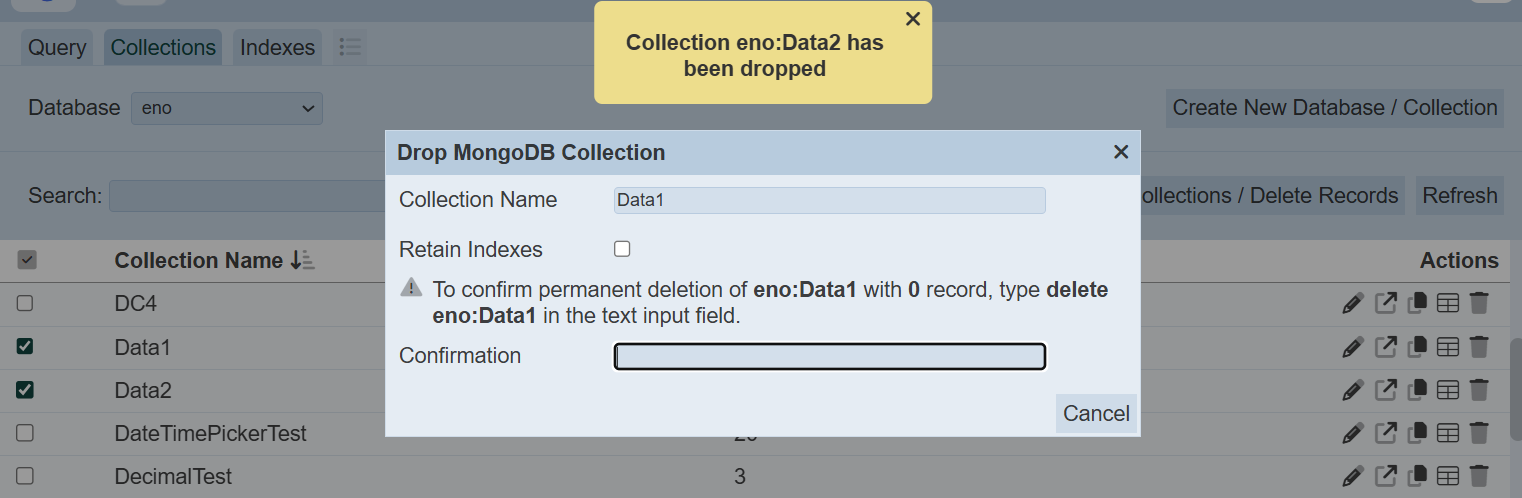Open the Indexes tab
Image resolution: width=1522 pixels, height=498 pixels.
coord(277,47)
